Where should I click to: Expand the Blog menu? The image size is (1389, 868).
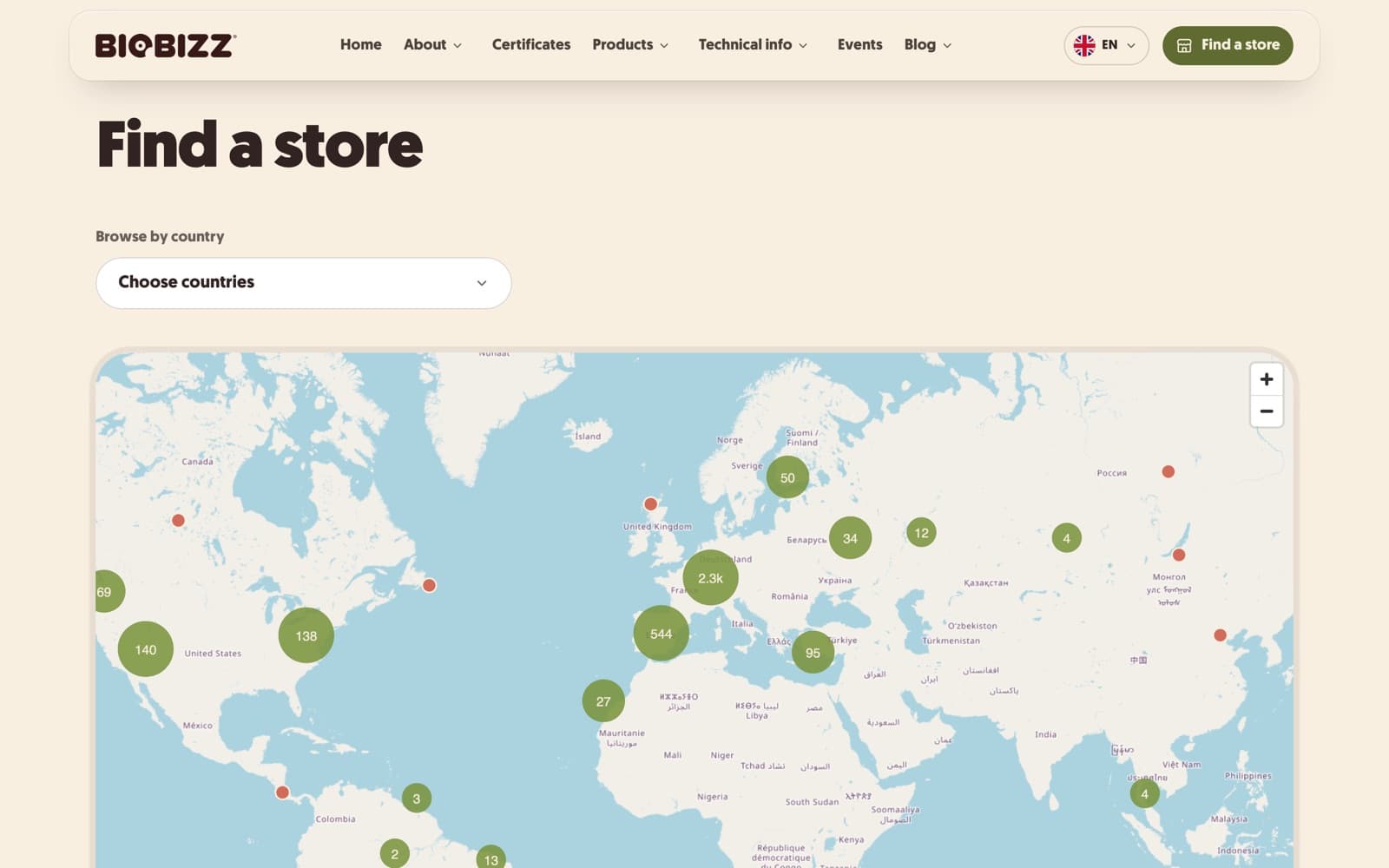tap(927, 45)
